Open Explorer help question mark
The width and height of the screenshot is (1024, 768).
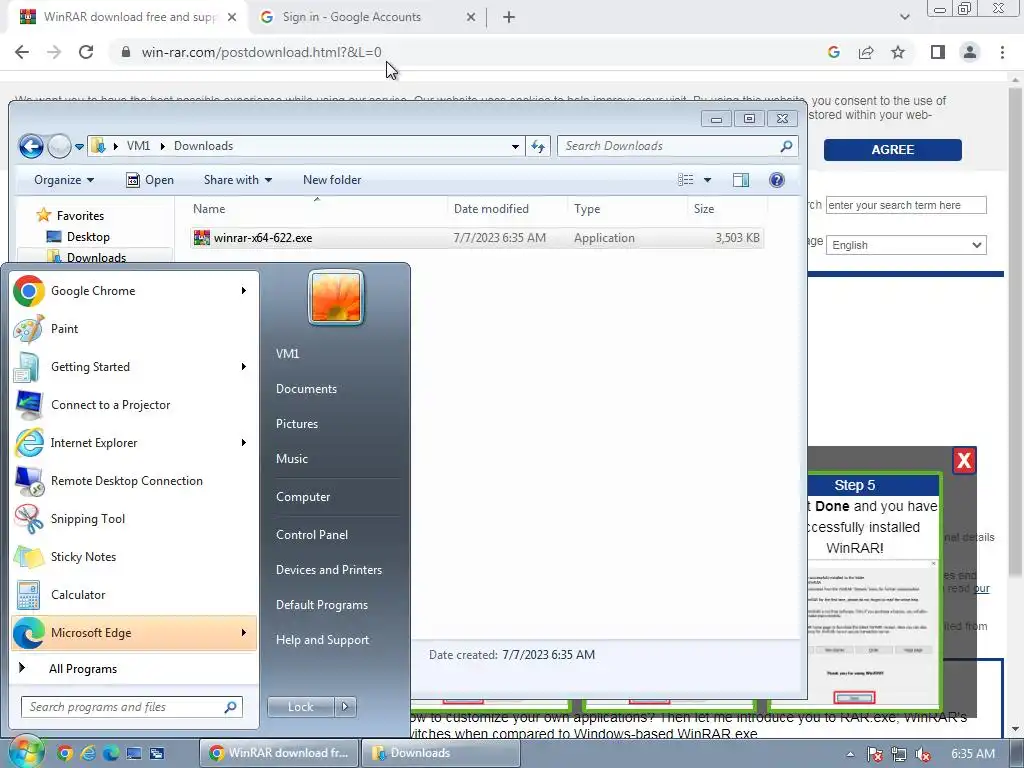(776, 180)
